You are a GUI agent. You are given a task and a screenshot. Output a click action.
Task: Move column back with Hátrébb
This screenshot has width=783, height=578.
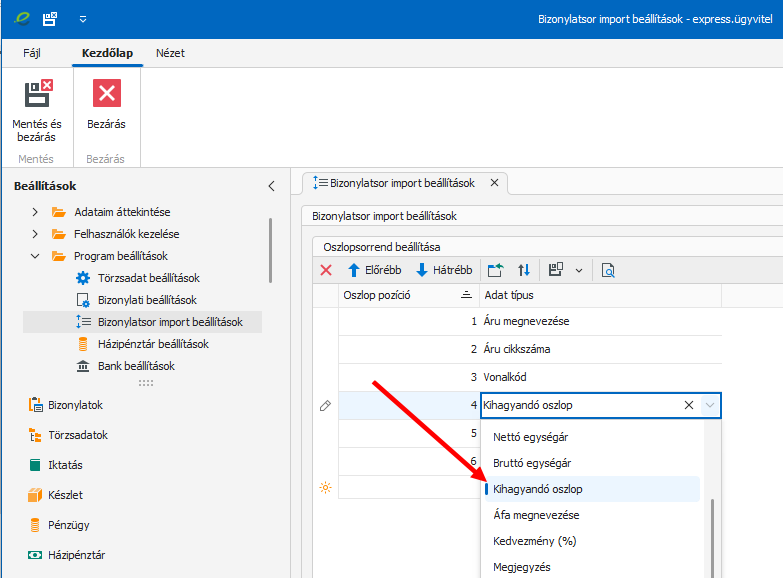443,270
